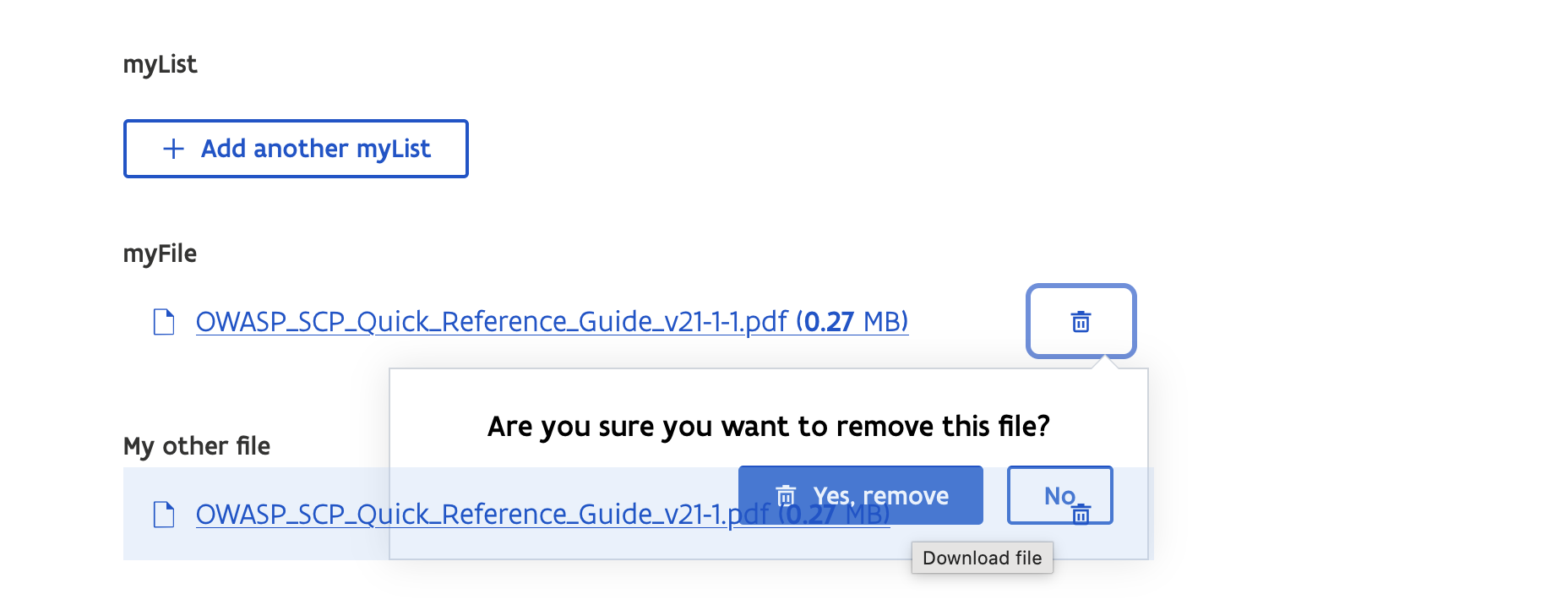Click the Add another myList button

(x=296, y=149)
